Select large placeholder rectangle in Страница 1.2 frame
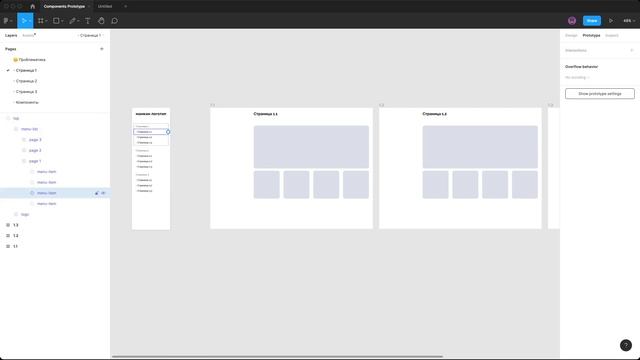Image resolution: width=640 pixels, height=360 pixels. coord(480,147)
